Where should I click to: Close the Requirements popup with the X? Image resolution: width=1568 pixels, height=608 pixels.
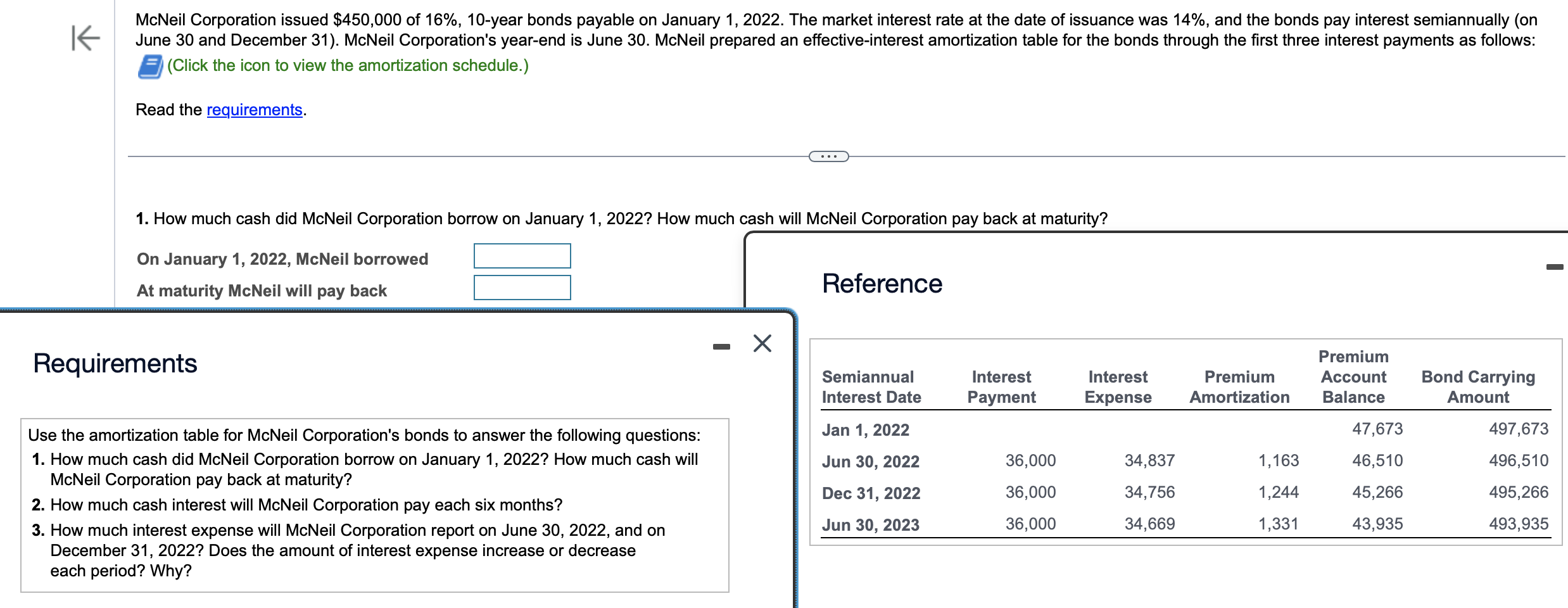[762, 342]
